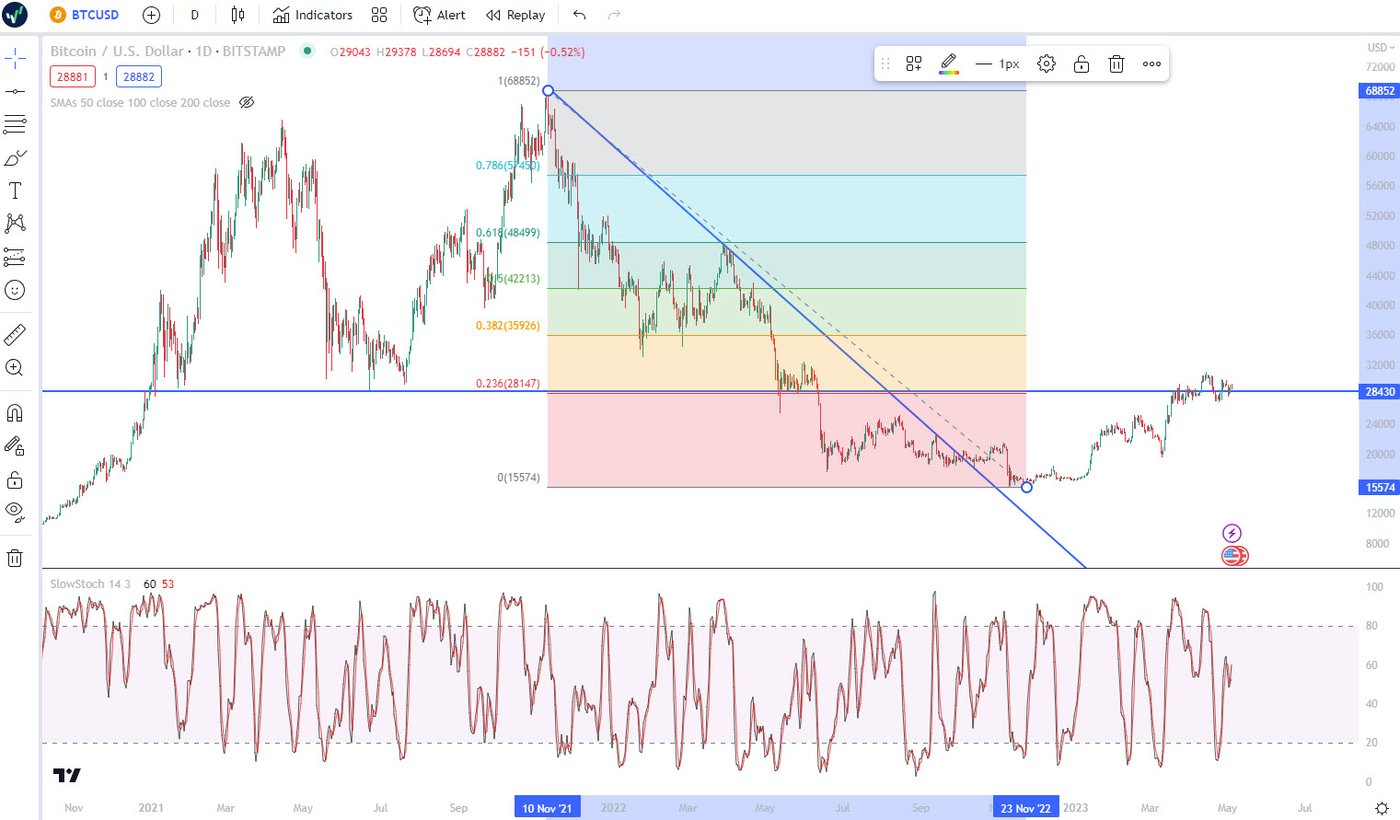The image size is (1400, 820).
Task: Click the Zoom In magnifier tool
Action: point(15,368)
